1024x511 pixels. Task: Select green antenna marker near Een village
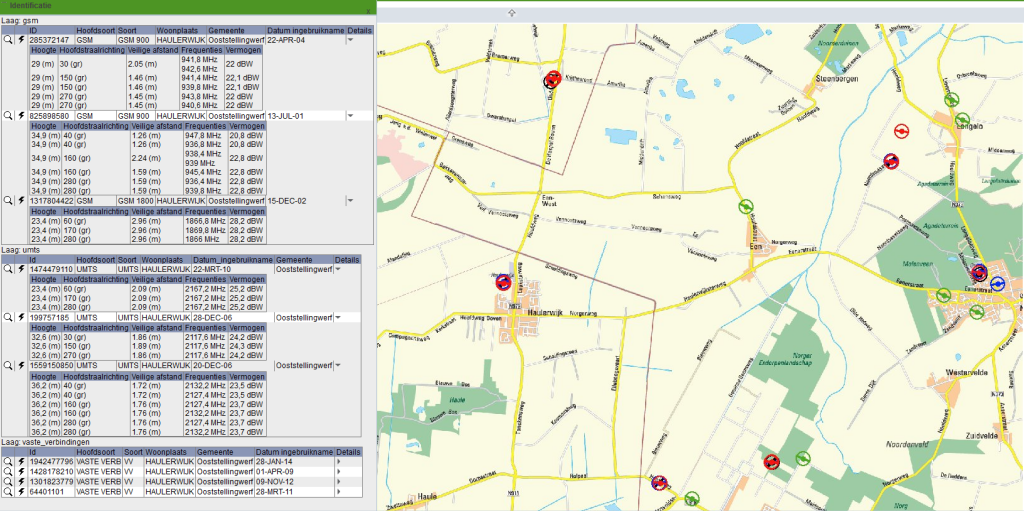[745, 207]
